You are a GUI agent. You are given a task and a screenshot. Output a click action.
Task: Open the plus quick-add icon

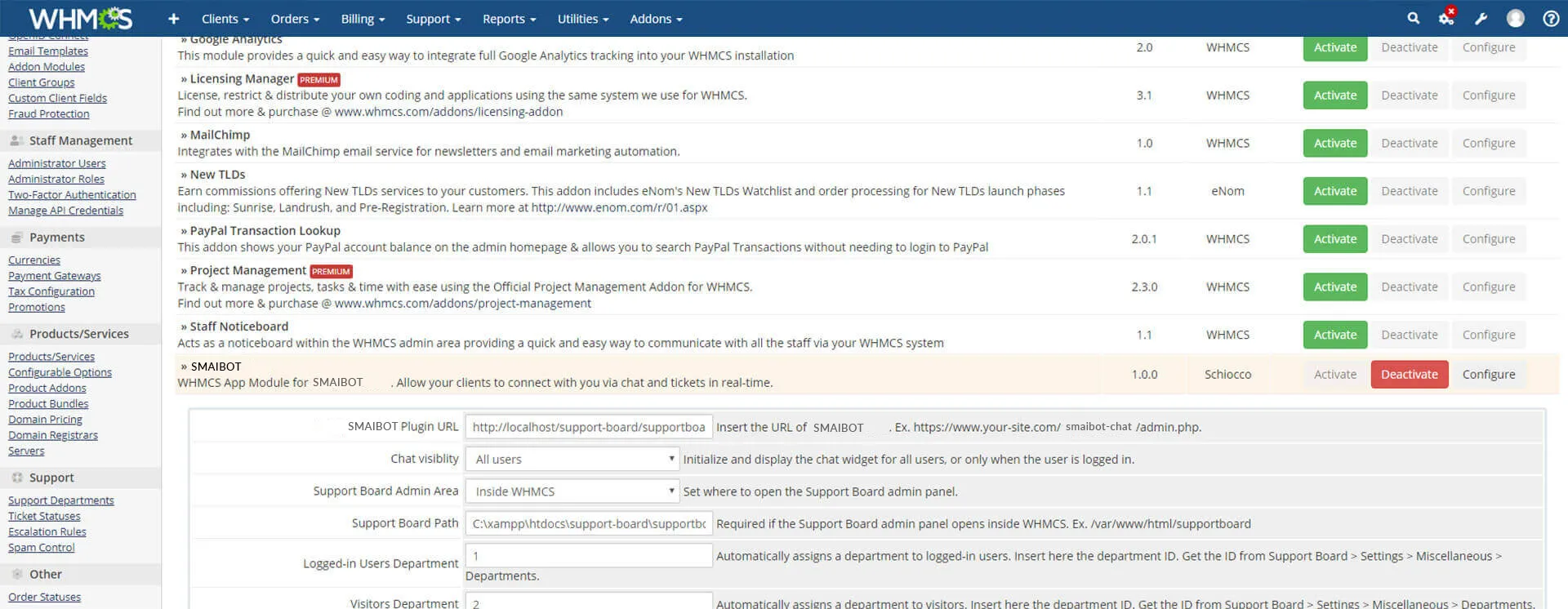173,19
